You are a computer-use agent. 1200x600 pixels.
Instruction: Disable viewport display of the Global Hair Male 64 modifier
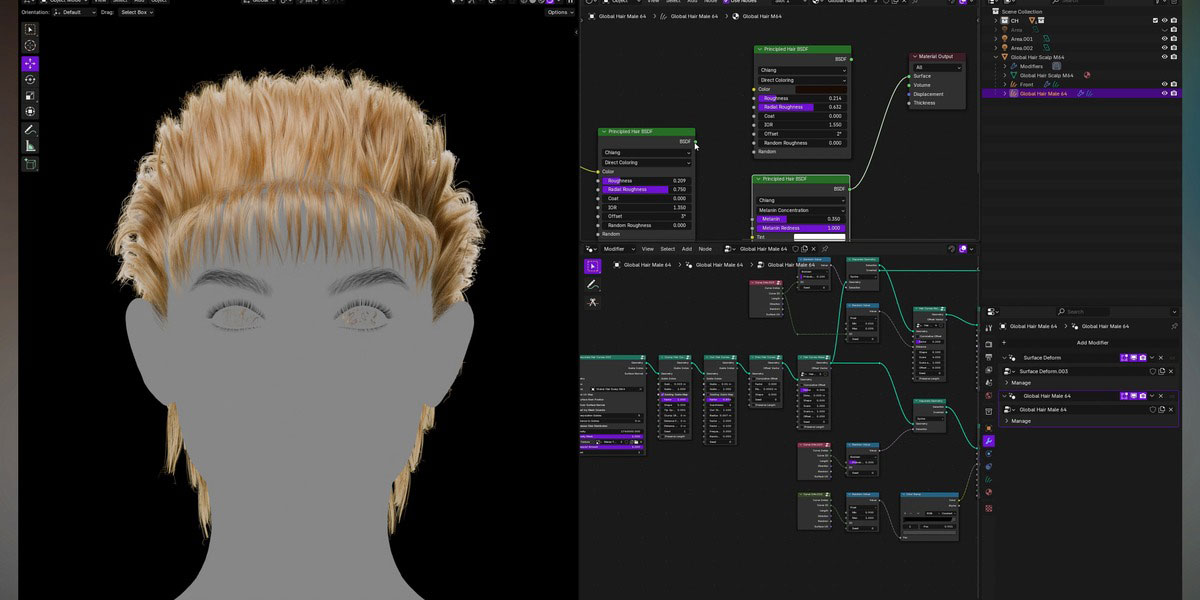1134,395
